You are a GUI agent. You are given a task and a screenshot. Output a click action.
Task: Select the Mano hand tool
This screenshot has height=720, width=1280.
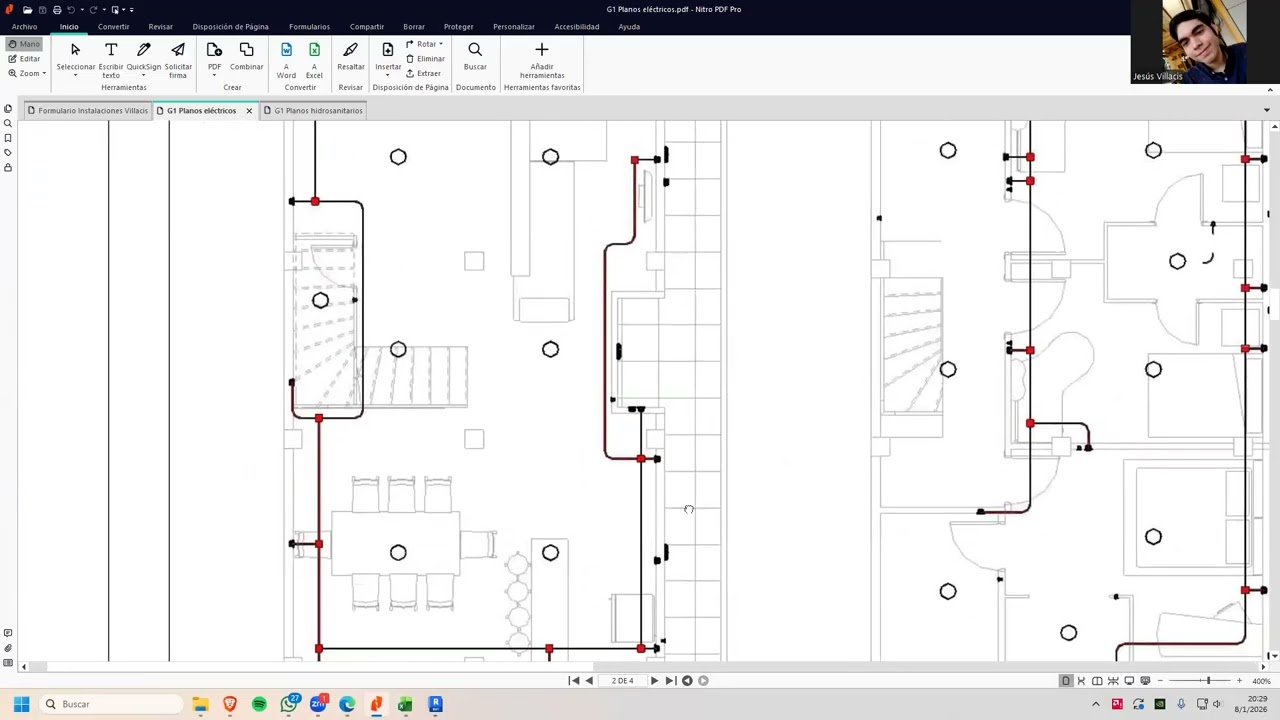[24, 44]
